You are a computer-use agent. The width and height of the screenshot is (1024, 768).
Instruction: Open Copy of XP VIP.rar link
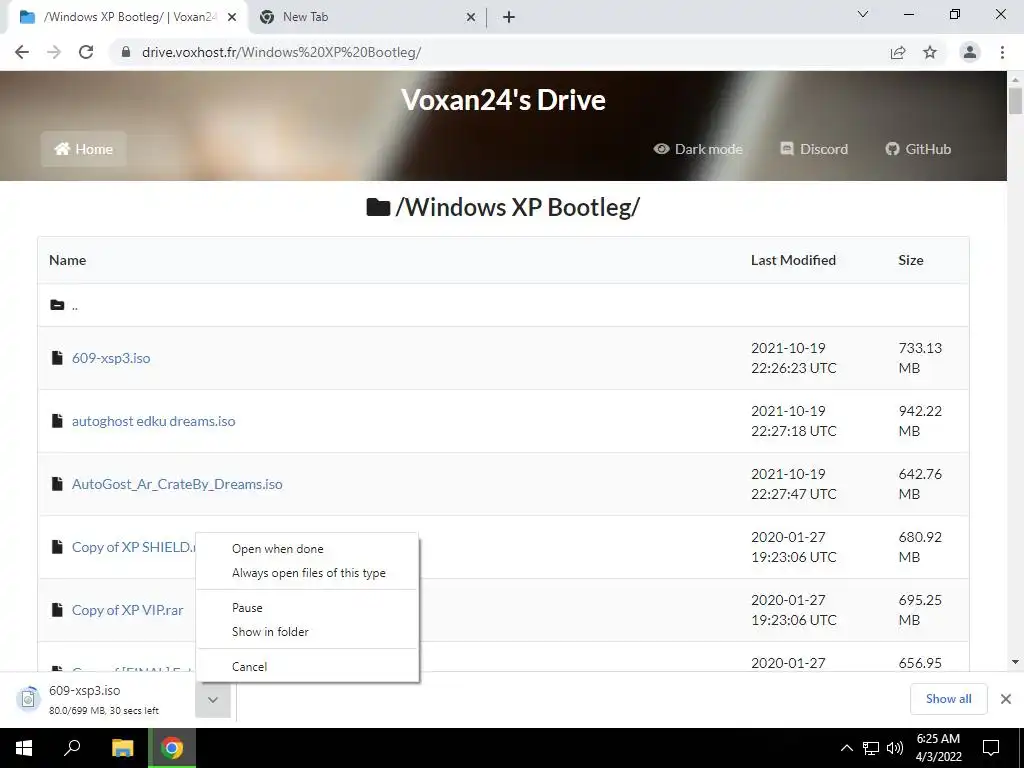127,610
